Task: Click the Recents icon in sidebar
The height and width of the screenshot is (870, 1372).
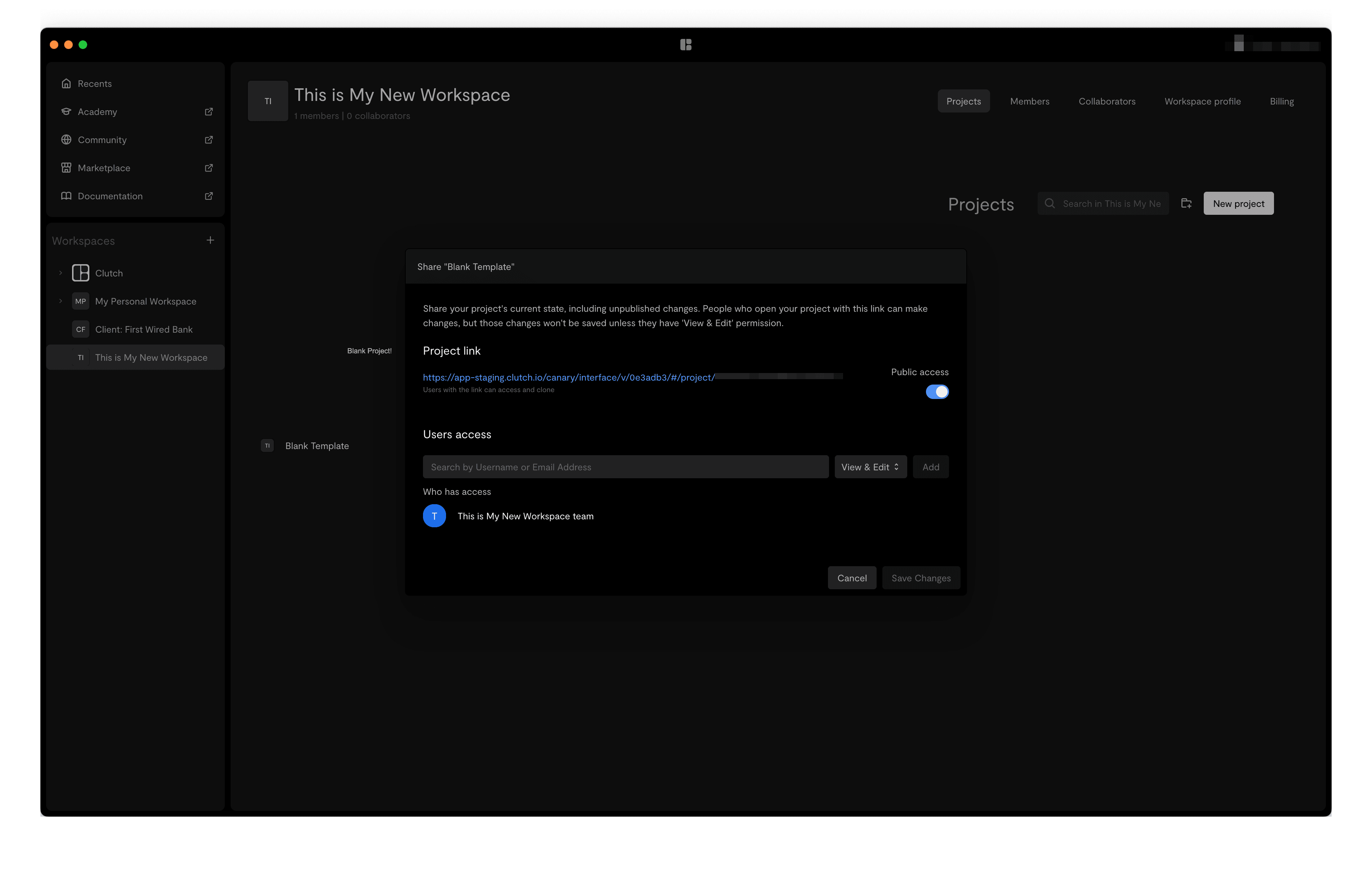Action: coord(66,83)
